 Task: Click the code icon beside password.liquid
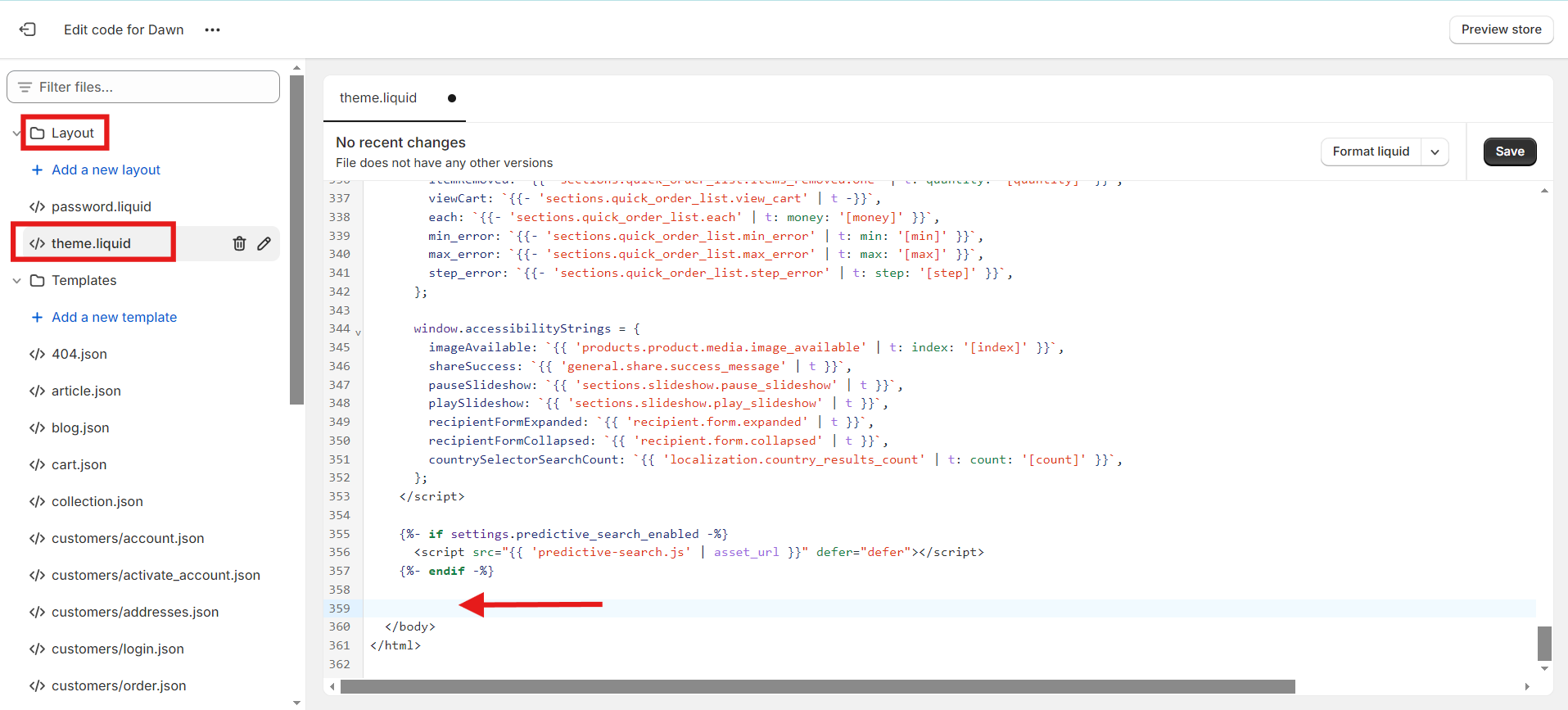pyautogui.click(x=37, y=206)
